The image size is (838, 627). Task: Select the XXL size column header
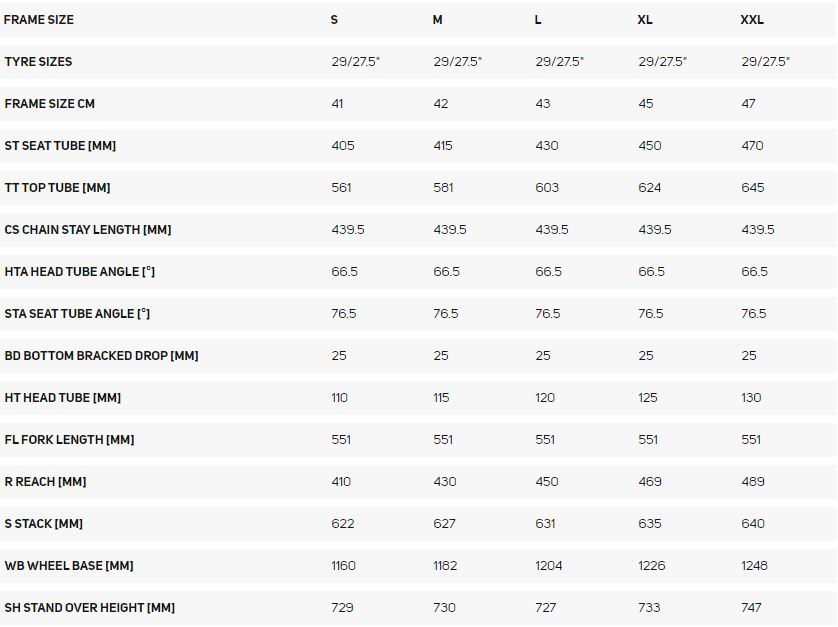[751, 20]
